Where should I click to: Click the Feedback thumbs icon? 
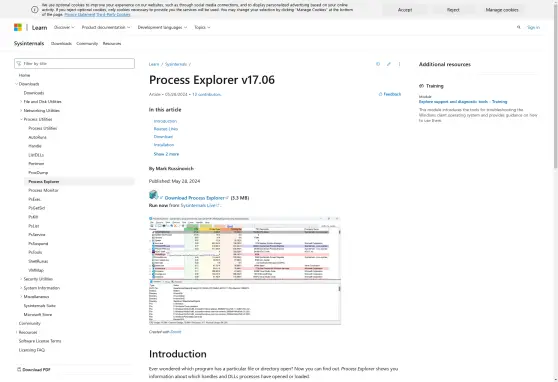(x=380, y=94)
